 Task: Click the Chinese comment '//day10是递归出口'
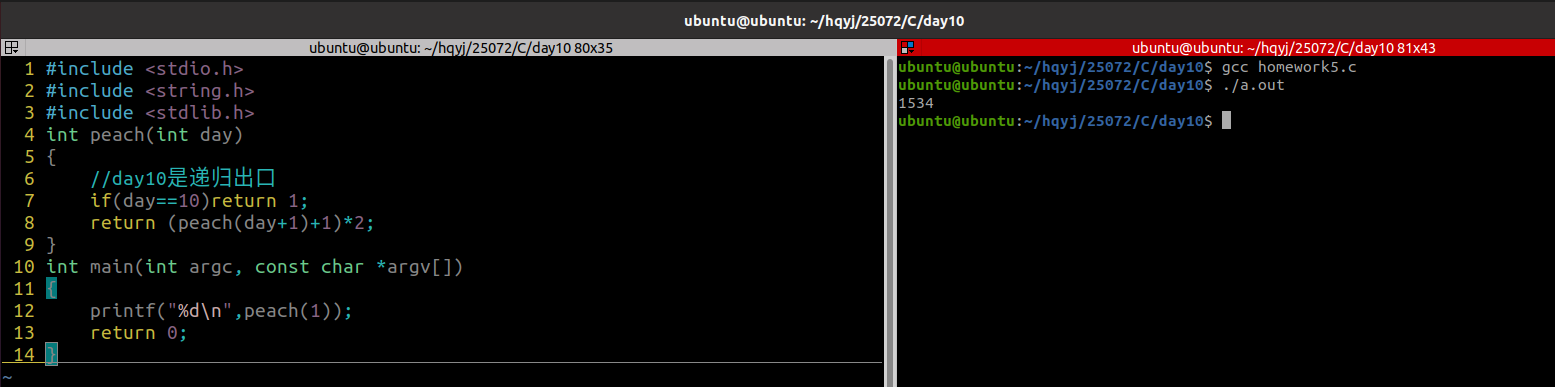[x=182, y=179]
